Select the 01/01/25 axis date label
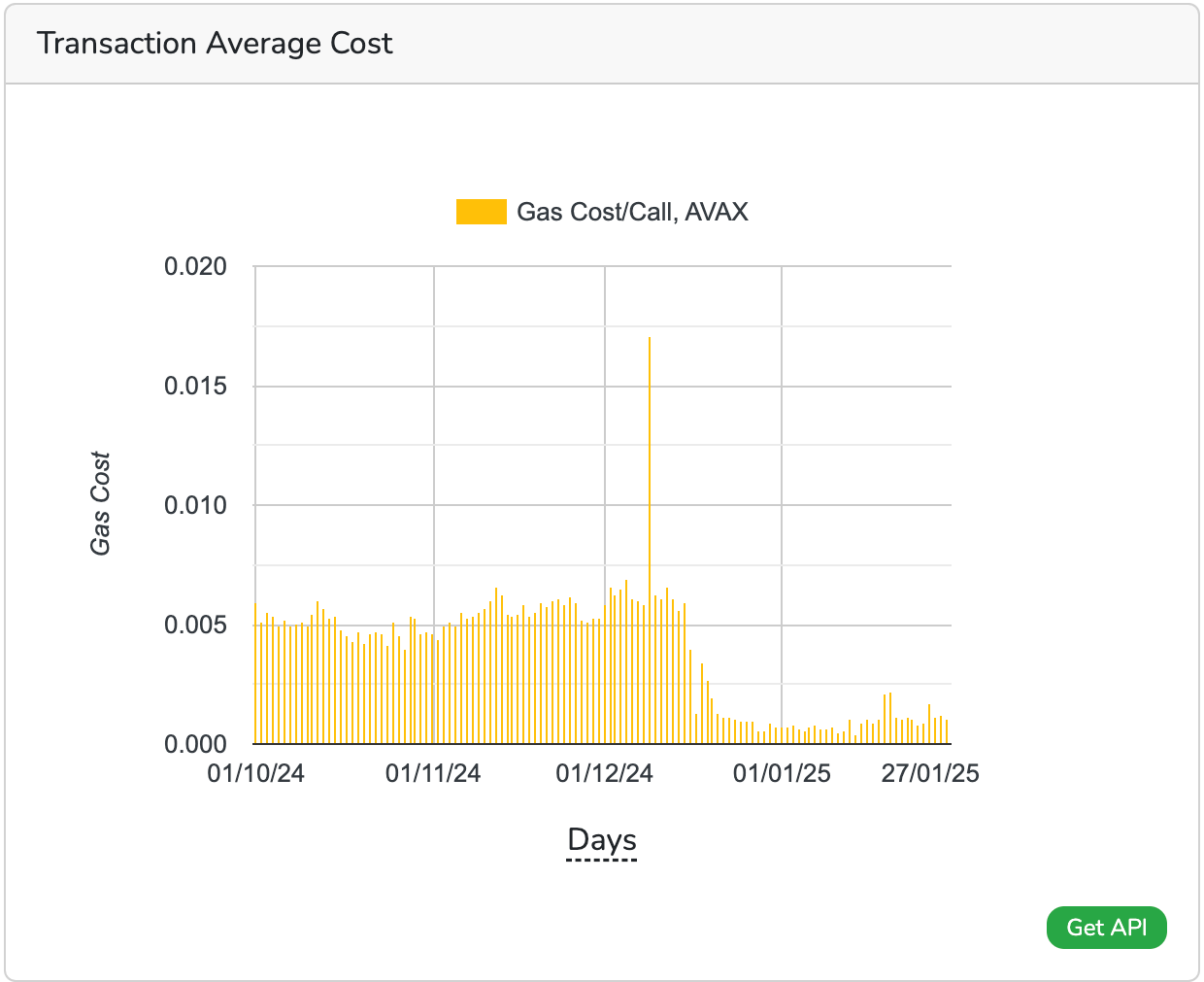 point(782,774)
